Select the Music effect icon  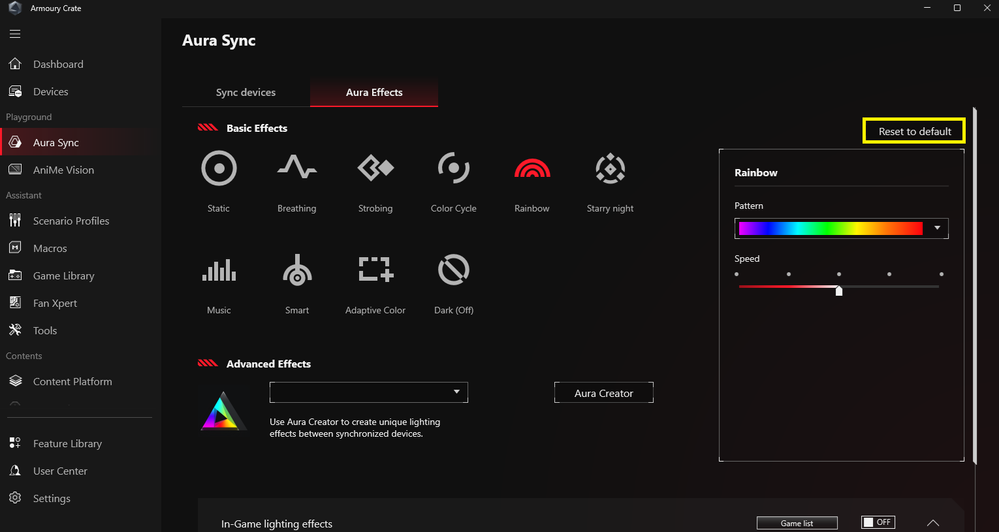[219, 270]
